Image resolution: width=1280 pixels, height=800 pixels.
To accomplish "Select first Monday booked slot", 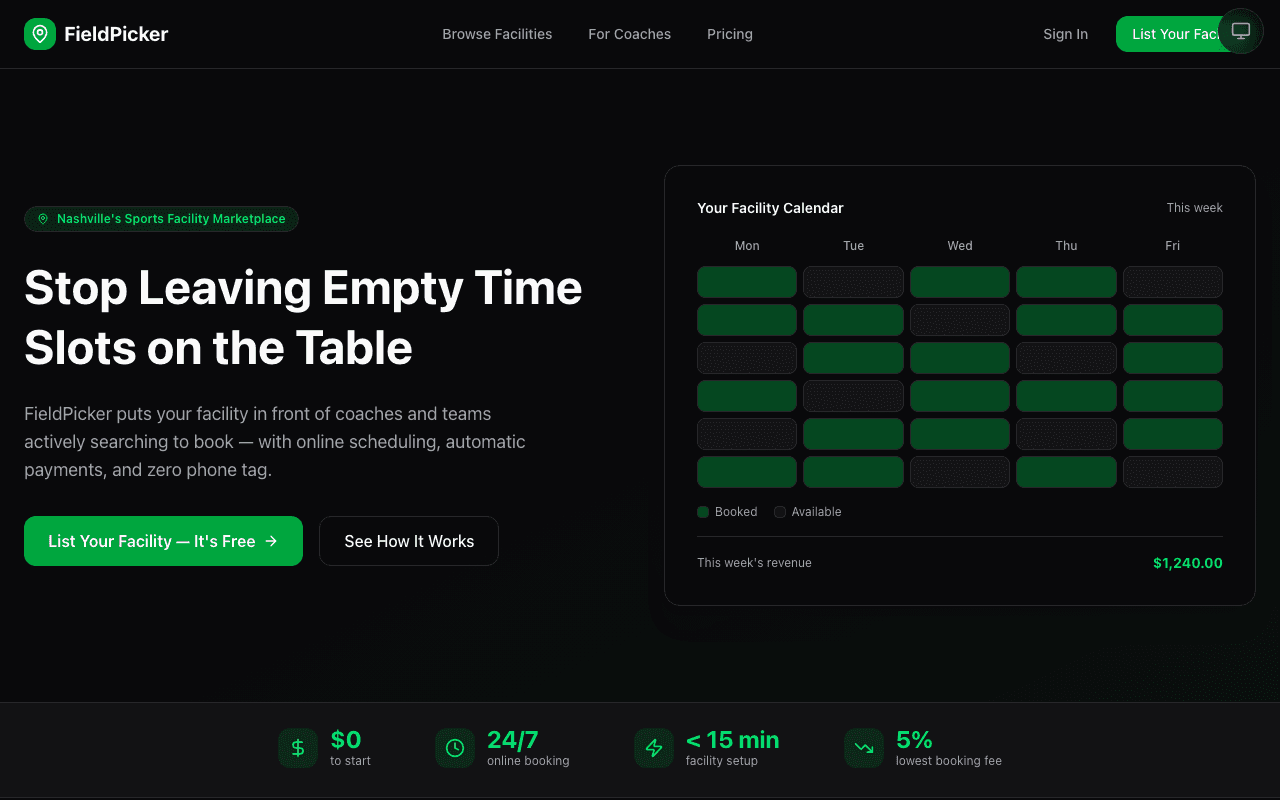I will pos(747,282).
